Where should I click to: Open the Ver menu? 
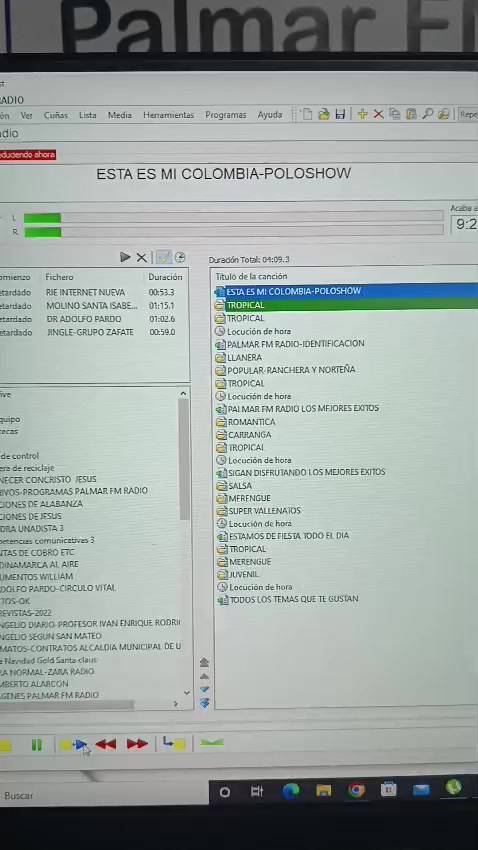point(27,115)
